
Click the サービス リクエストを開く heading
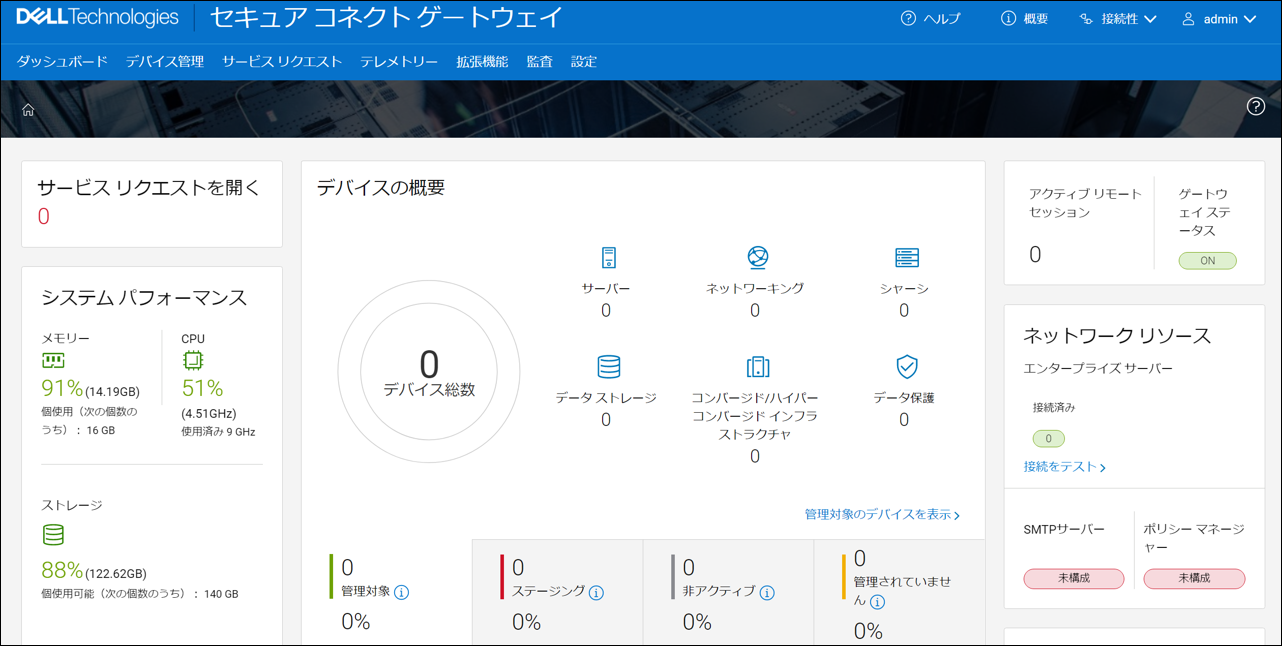point(149,187)
